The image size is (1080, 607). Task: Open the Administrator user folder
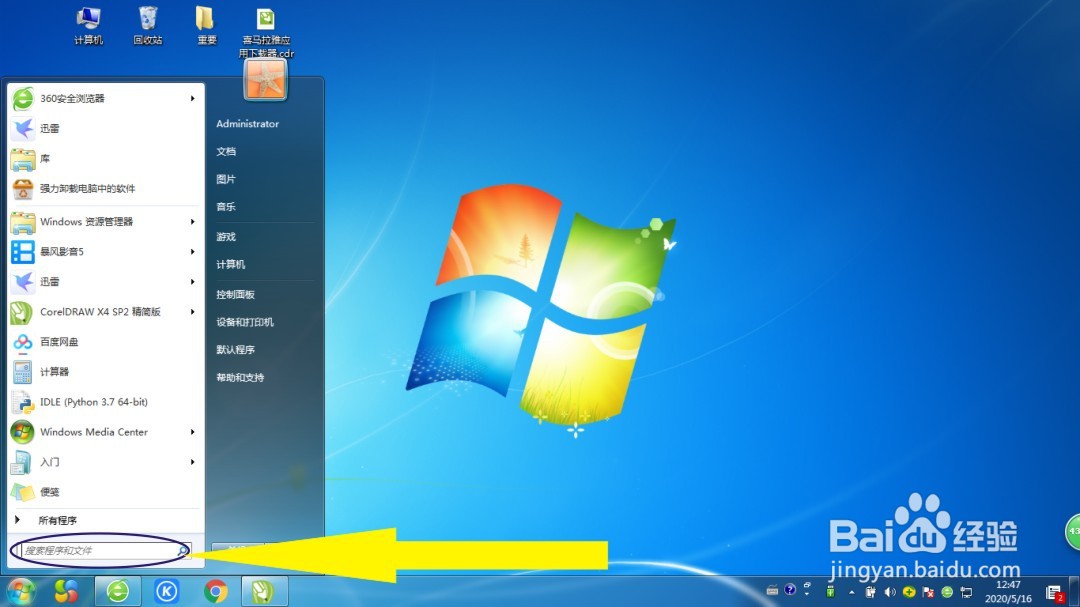point(247,124)
